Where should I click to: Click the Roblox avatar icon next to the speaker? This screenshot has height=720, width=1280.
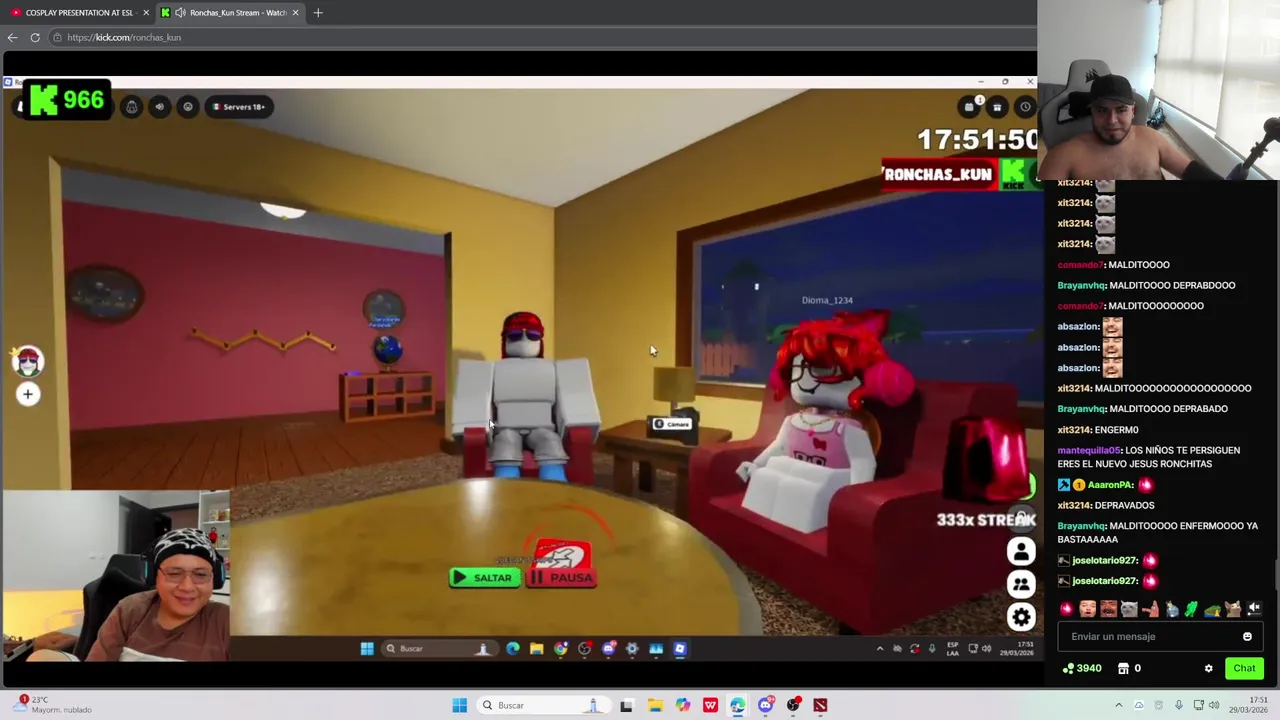131,107
